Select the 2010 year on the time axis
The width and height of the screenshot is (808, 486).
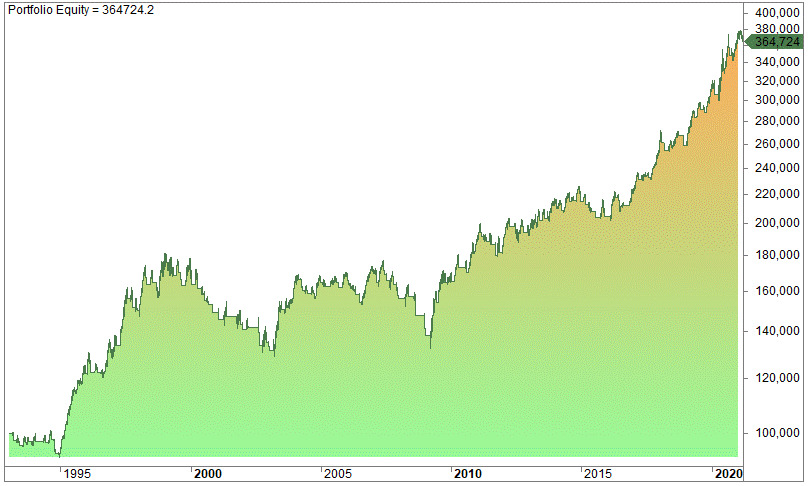click(x=468, y=474)
